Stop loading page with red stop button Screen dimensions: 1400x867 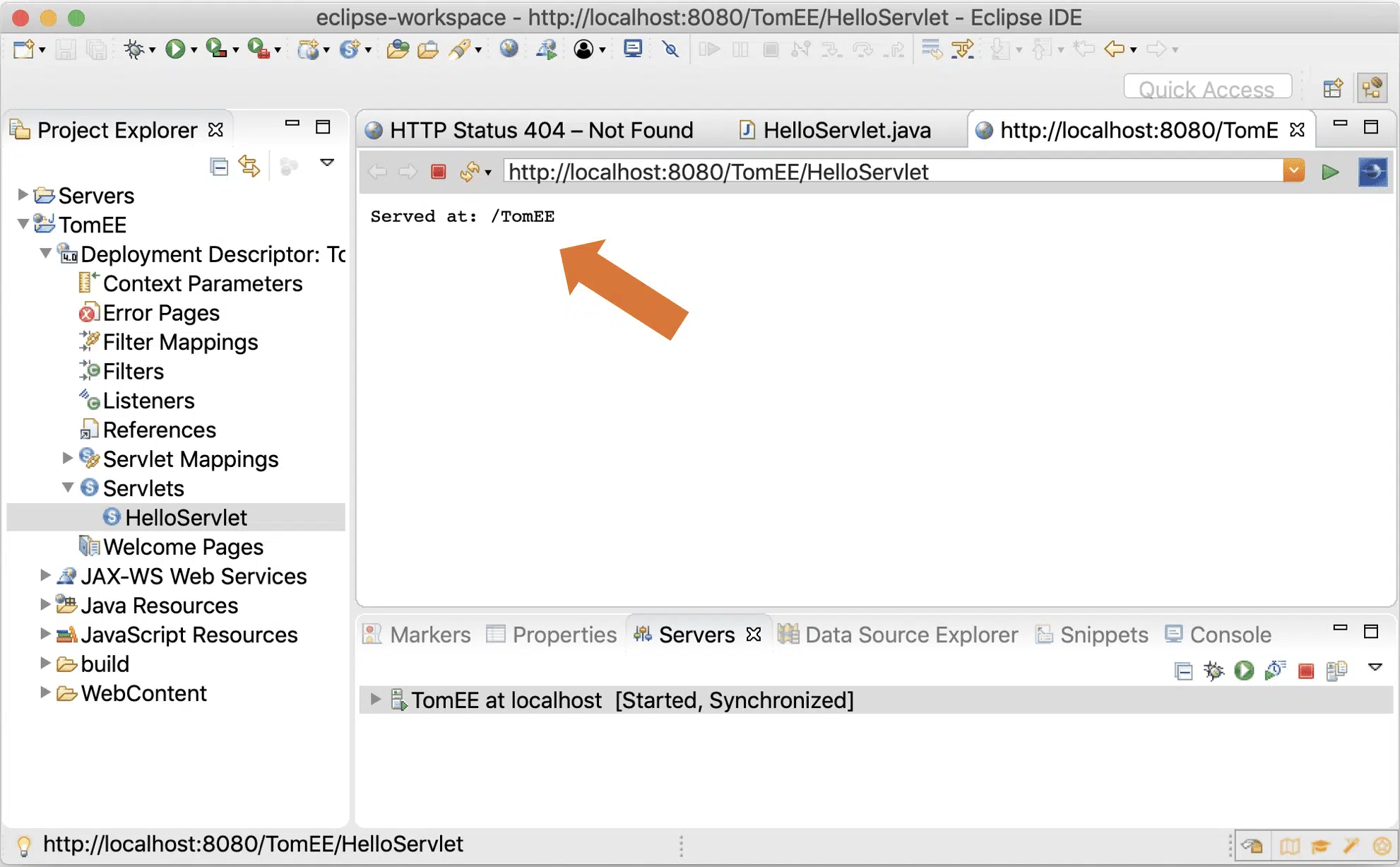click(x=438, y=172)
